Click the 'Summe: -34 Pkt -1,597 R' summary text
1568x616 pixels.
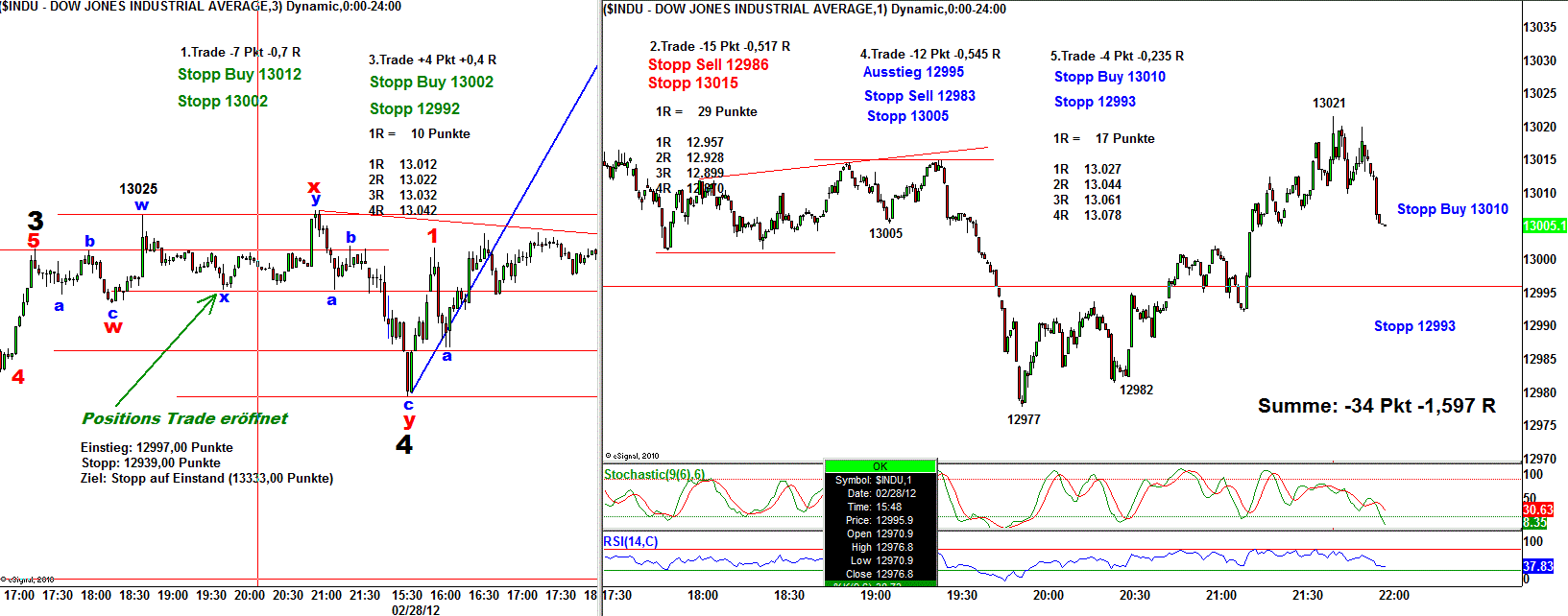point(1376,406)
